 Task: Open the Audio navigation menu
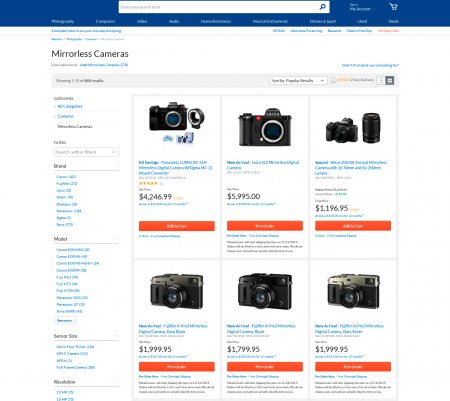(x=174, y=21)
